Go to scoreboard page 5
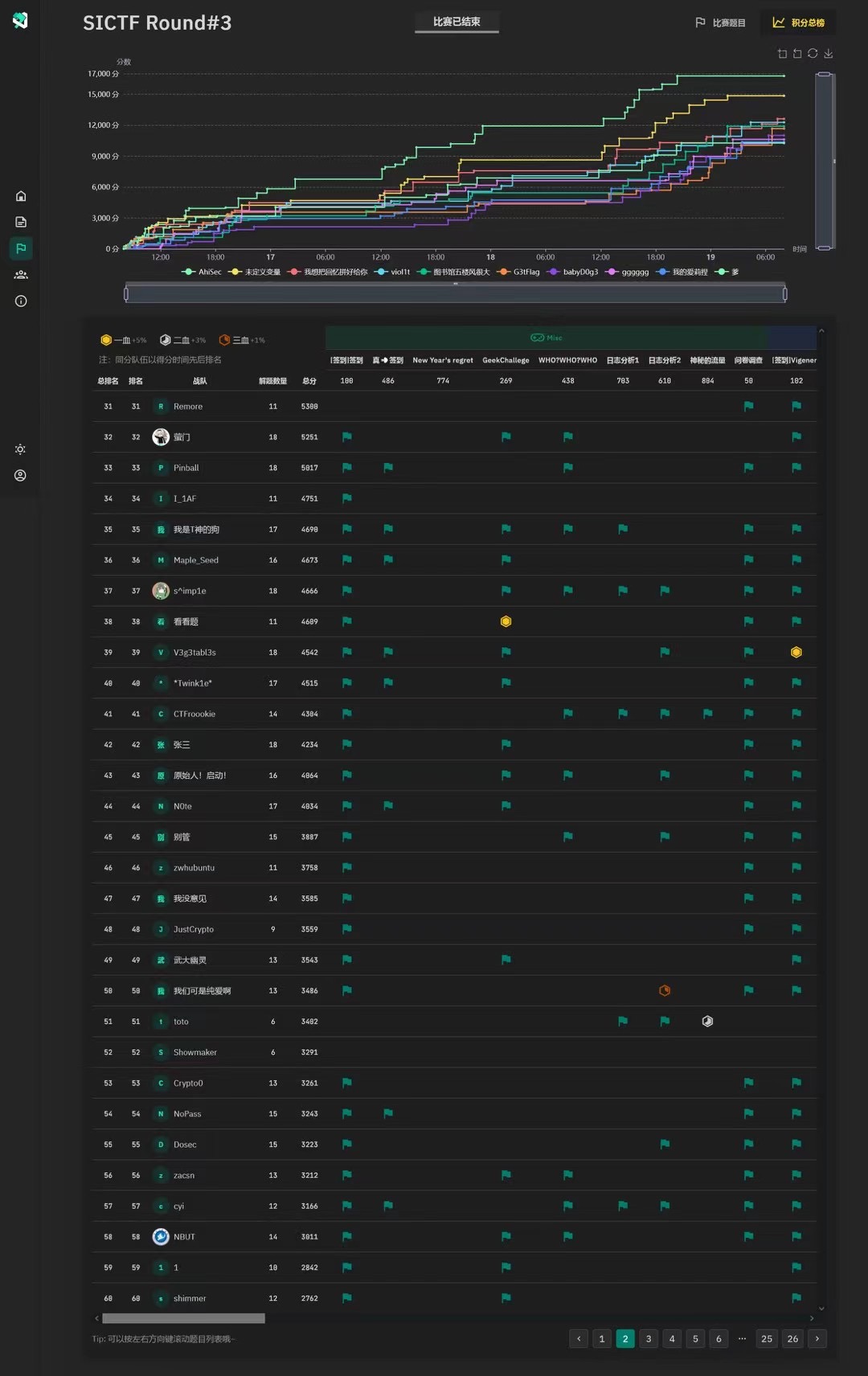Image resolution: width=868 pixels, height=1376 pixels. point(695,1338)
